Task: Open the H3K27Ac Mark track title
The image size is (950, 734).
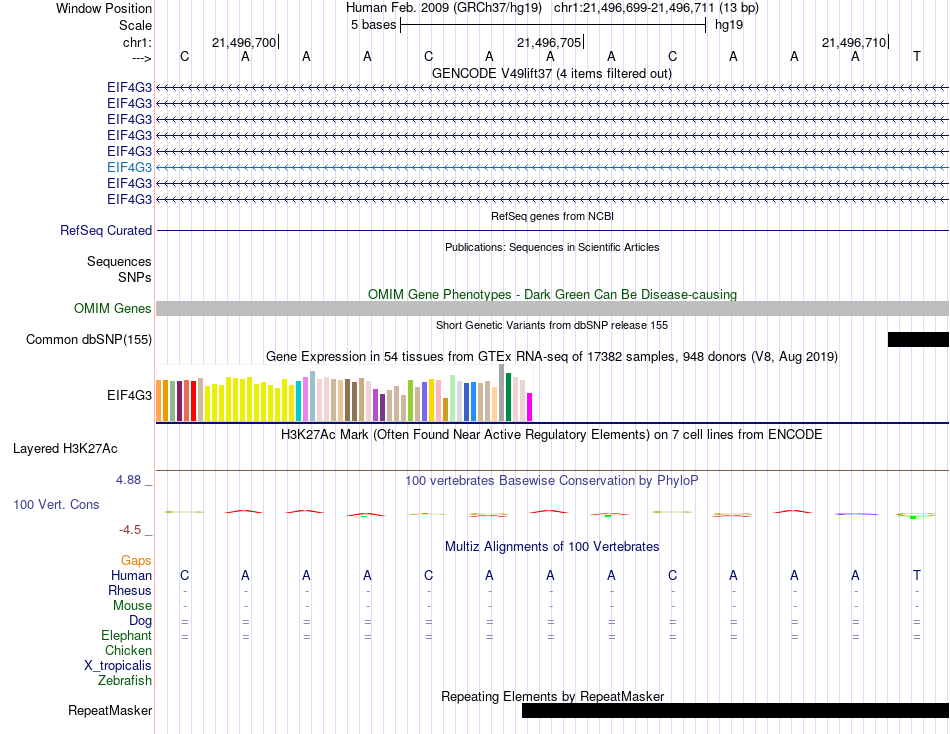Action: [x=552, y=435]
